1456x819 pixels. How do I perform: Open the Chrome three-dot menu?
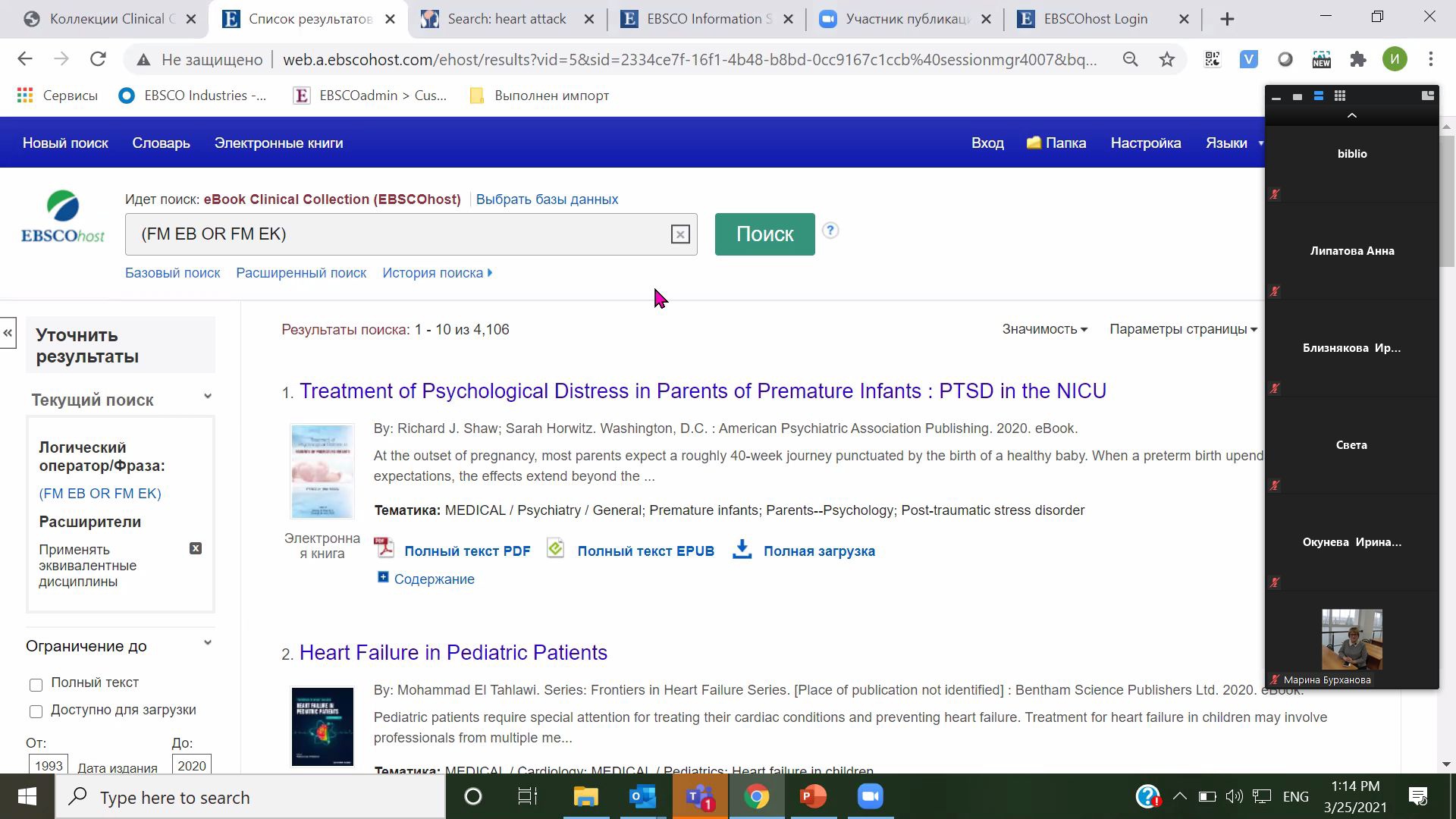click(1431, 59)
